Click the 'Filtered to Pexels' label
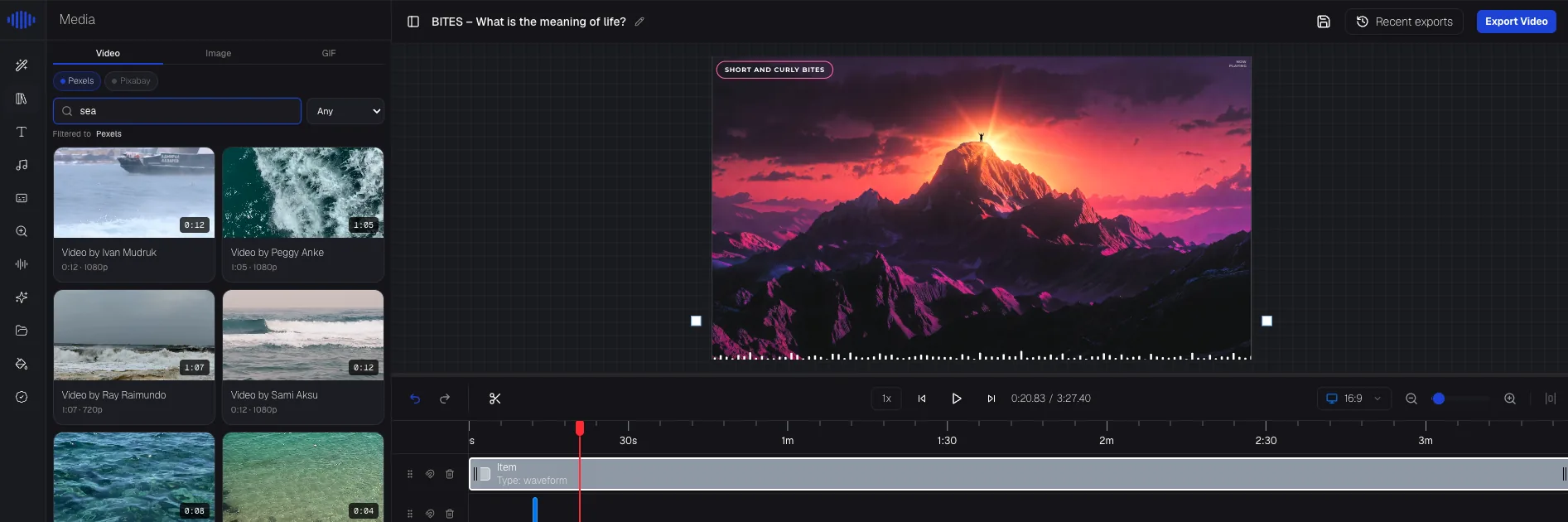1568x522 pixels. click(87, 133)
